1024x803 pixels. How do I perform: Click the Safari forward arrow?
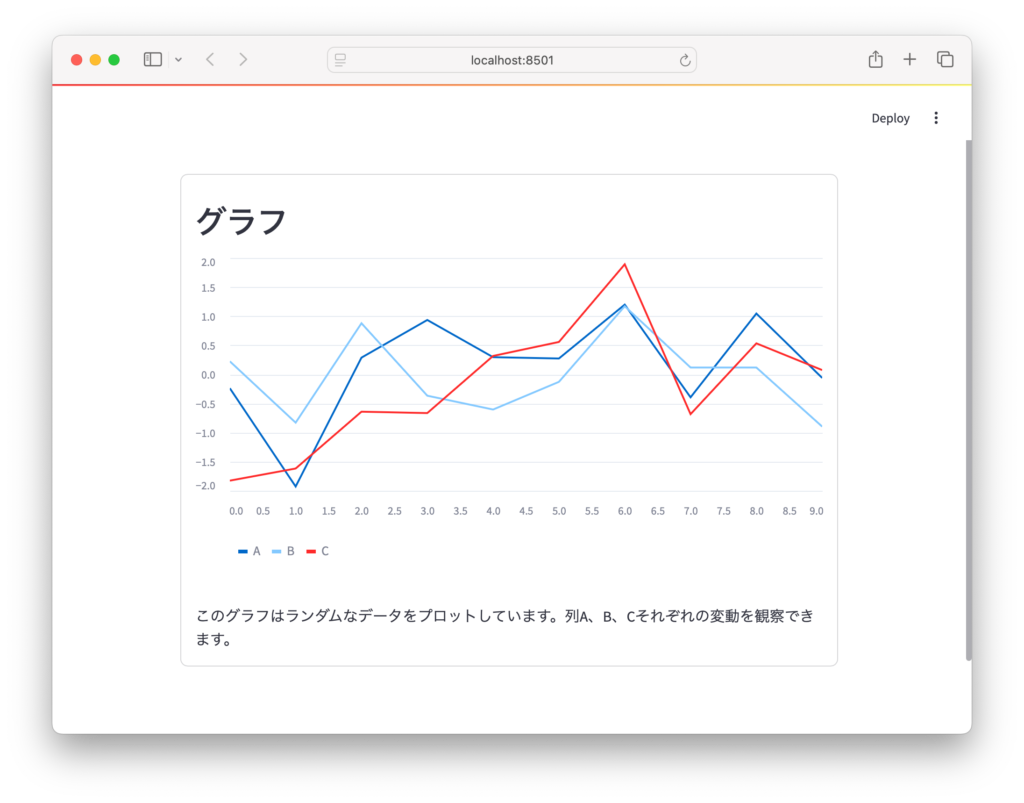243,59
